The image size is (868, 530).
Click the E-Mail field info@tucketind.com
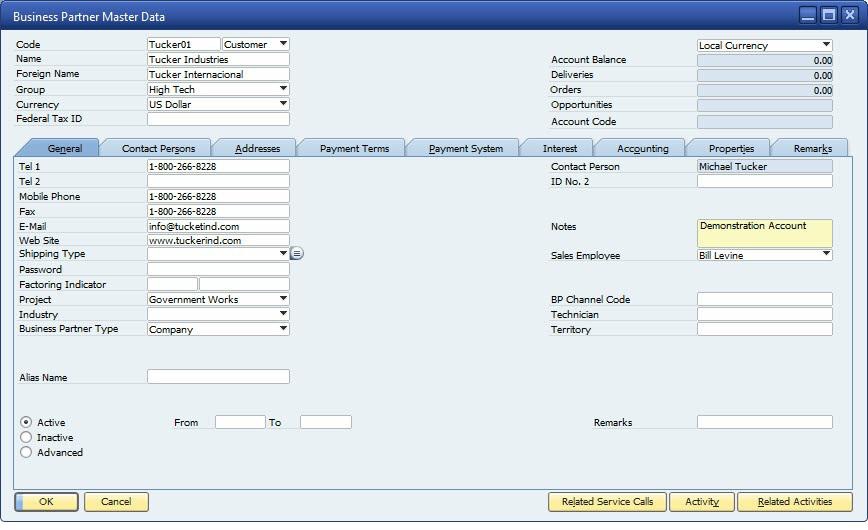[218, 225]
